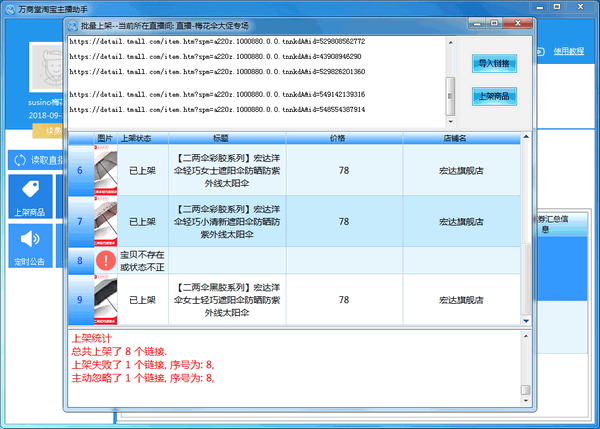Click the statistics log scroll down arrow
This screenshot has width=600, height=429.
point(526,400)
